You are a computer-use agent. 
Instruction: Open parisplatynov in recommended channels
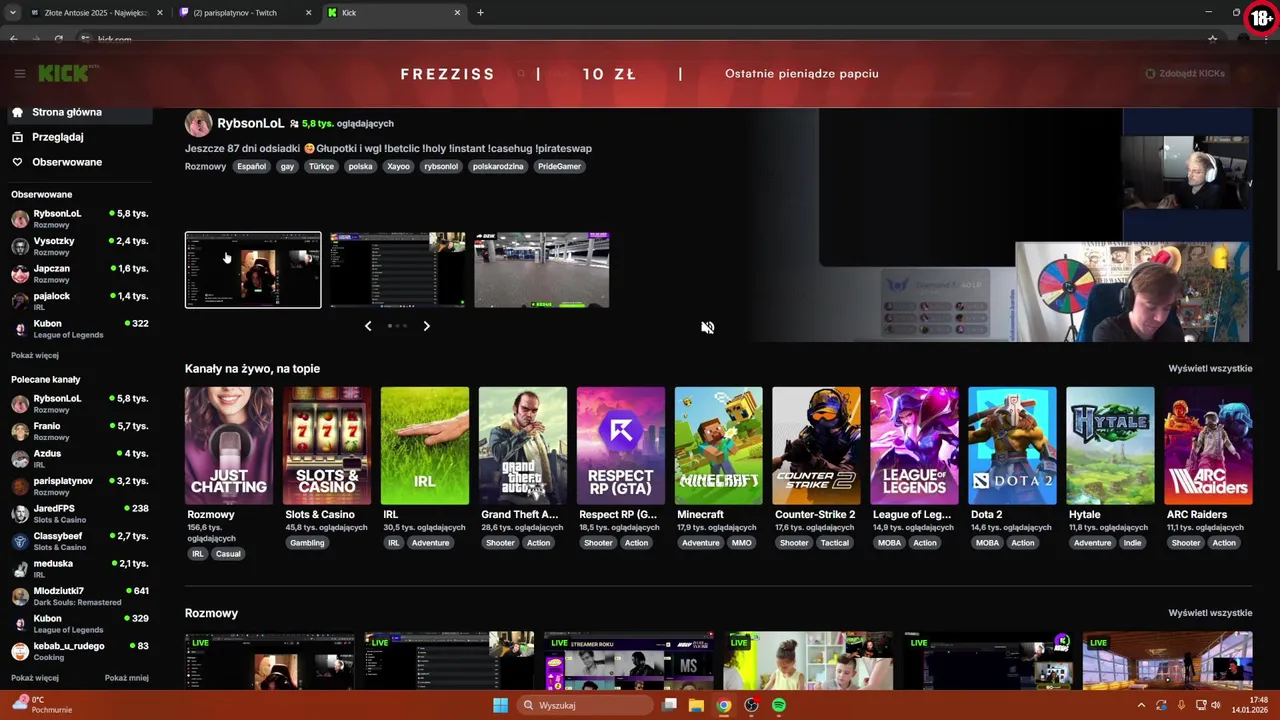point(78,486)
